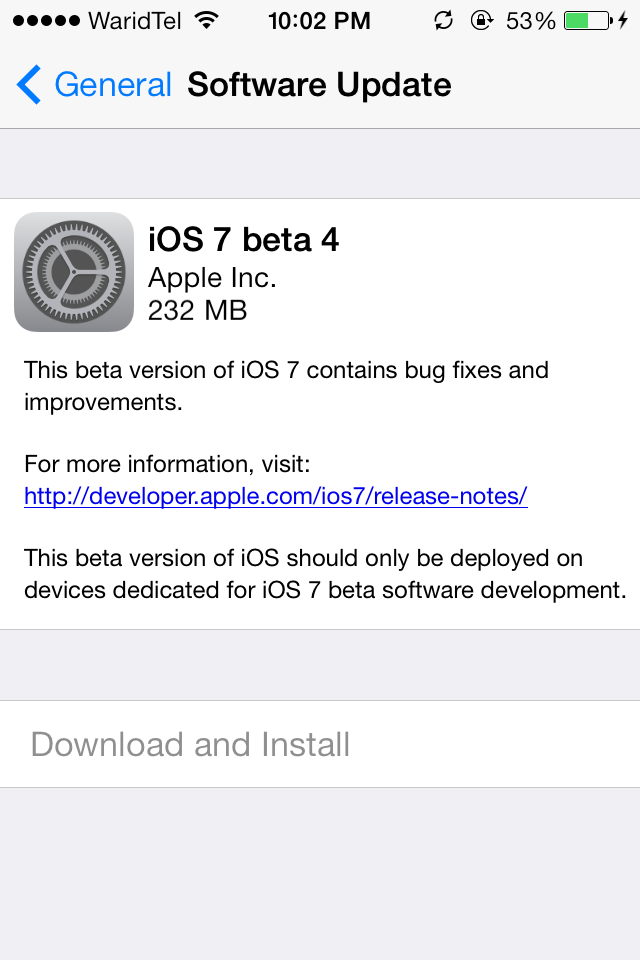Image resolution: width=640 pixels, height=960 pixels.
Task: Tap the blue back chevron arrow
Action: pyautogui.click(x=29, y=84)
